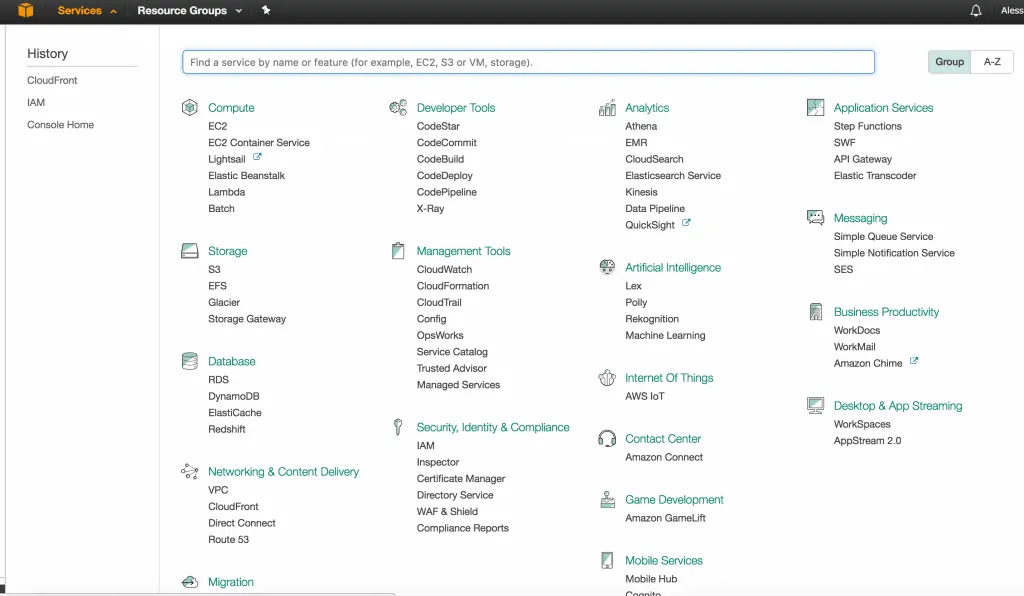Open the AWS IoT service
The height and width of the screenshot is (596, 1024).
click(645, 396)
